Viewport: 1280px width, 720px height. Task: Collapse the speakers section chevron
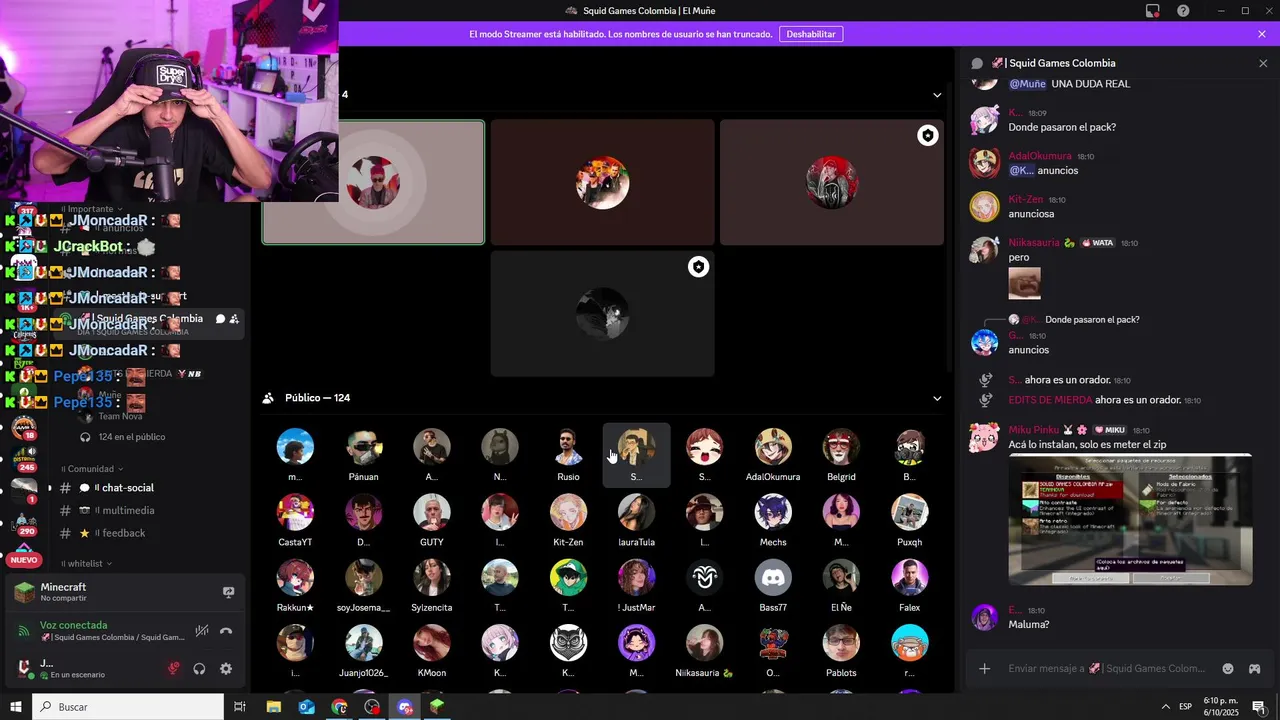click(x=937, y=95)
